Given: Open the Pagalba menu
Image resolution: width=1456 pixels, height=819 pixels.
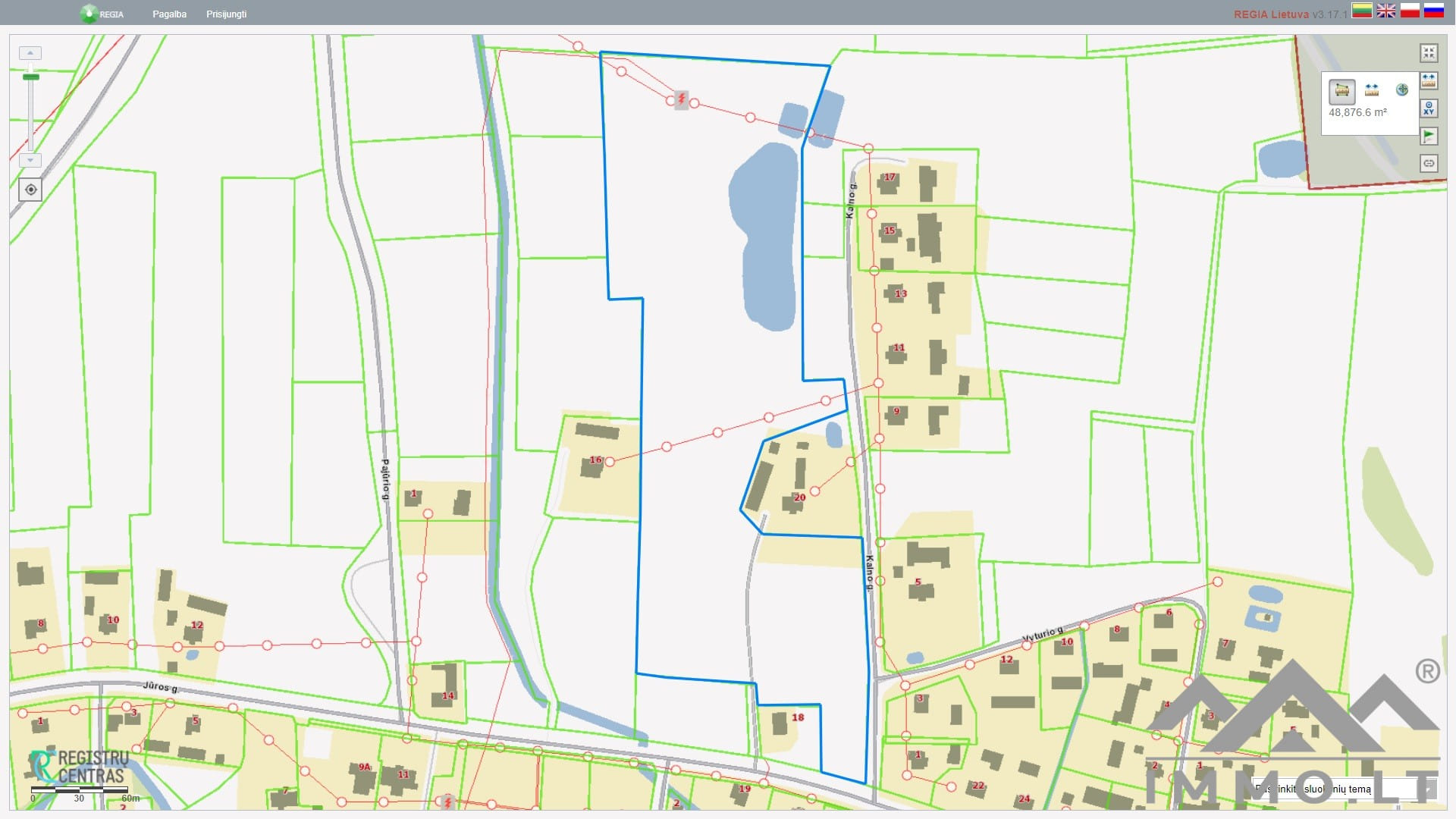Looking at the screenshot, I should pyautogui.click(x=169, y=14).
